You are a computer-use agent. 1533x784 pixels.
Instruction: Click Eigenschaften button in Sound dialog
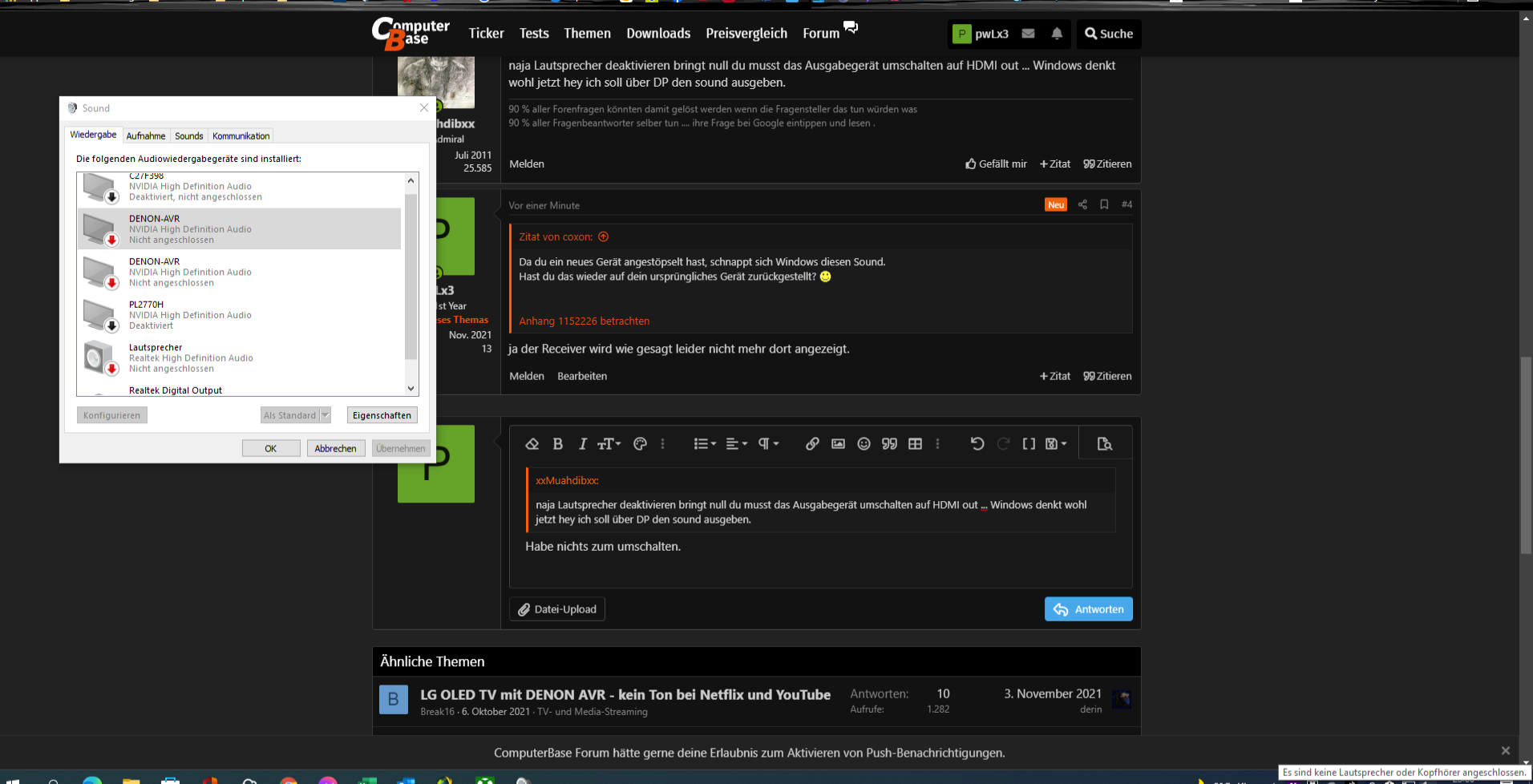click(382, 415)
